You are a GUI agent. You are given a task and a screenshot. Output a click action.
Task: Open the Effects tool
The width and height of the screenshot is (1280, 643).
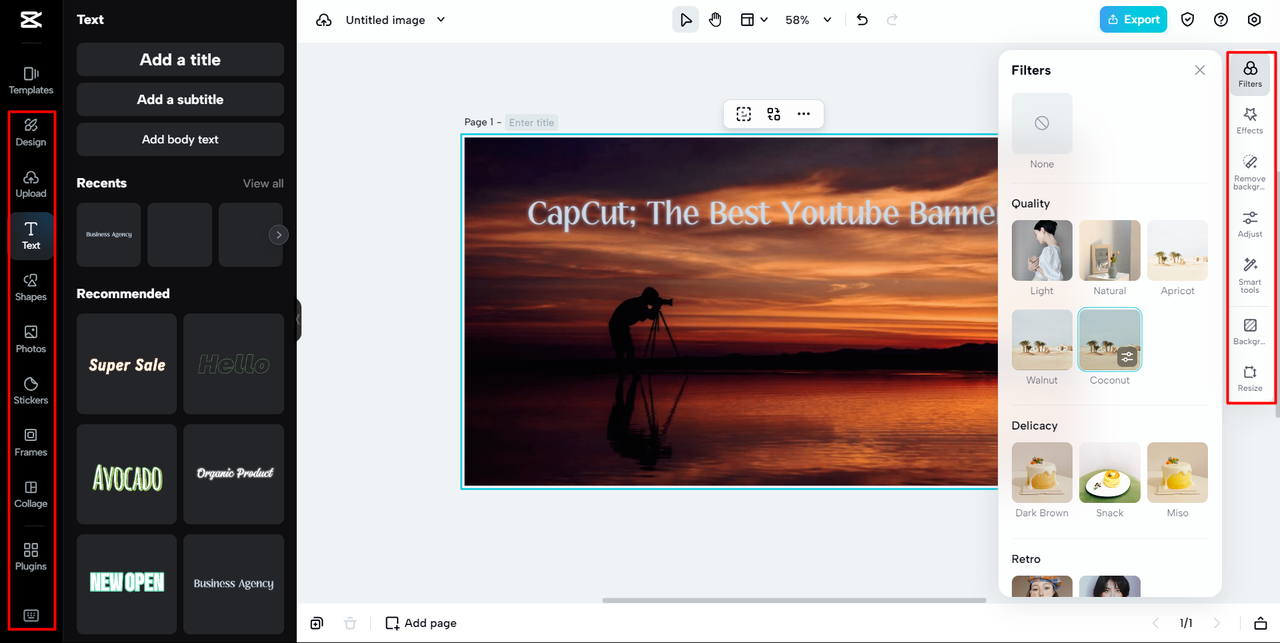(x=1250, y=121)
